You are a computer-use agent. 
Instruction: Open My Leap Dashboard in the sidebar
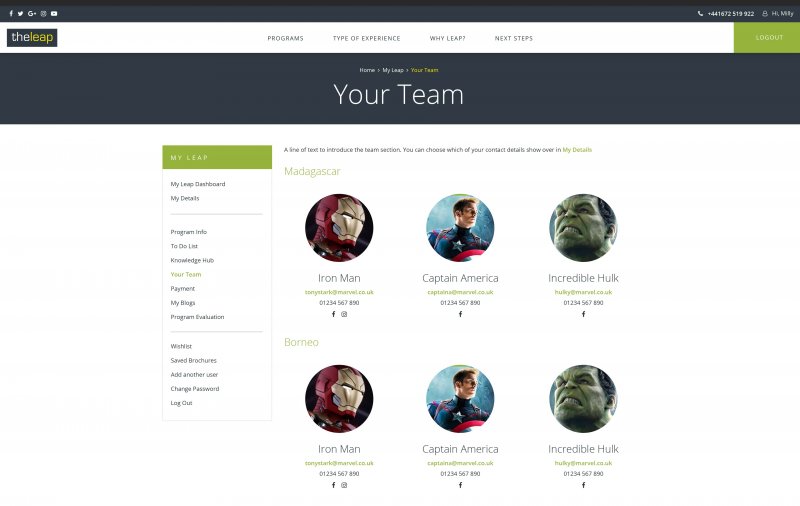point(198,184)
